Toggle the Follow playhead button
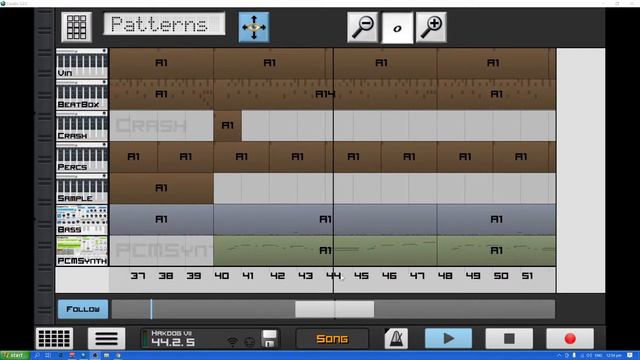Image resolution: width=640 pixels, height=360 pixels. (83, 309)
